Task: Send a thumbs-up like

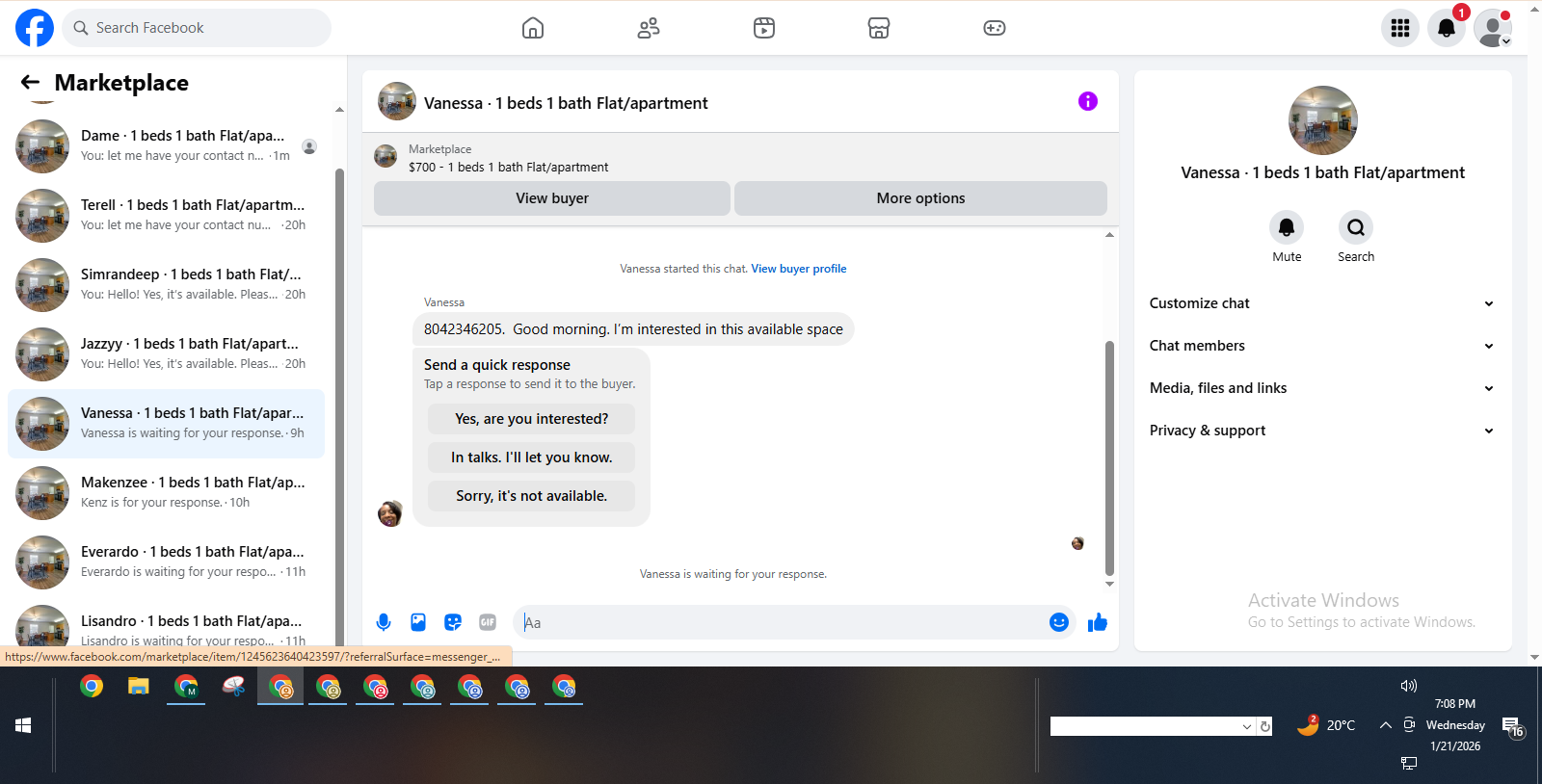Action: pos(1098,622)
